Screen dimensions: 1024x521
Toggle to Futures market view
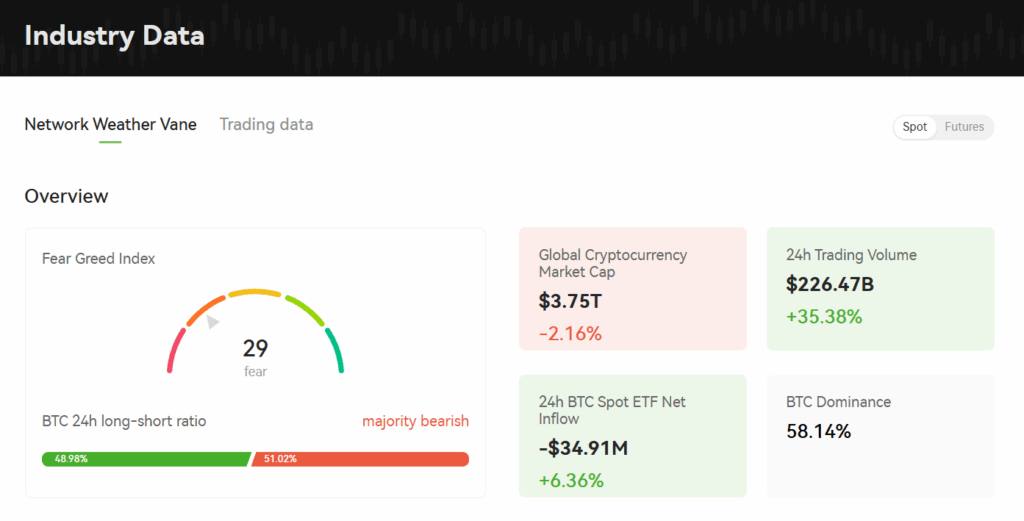(964, 127)
